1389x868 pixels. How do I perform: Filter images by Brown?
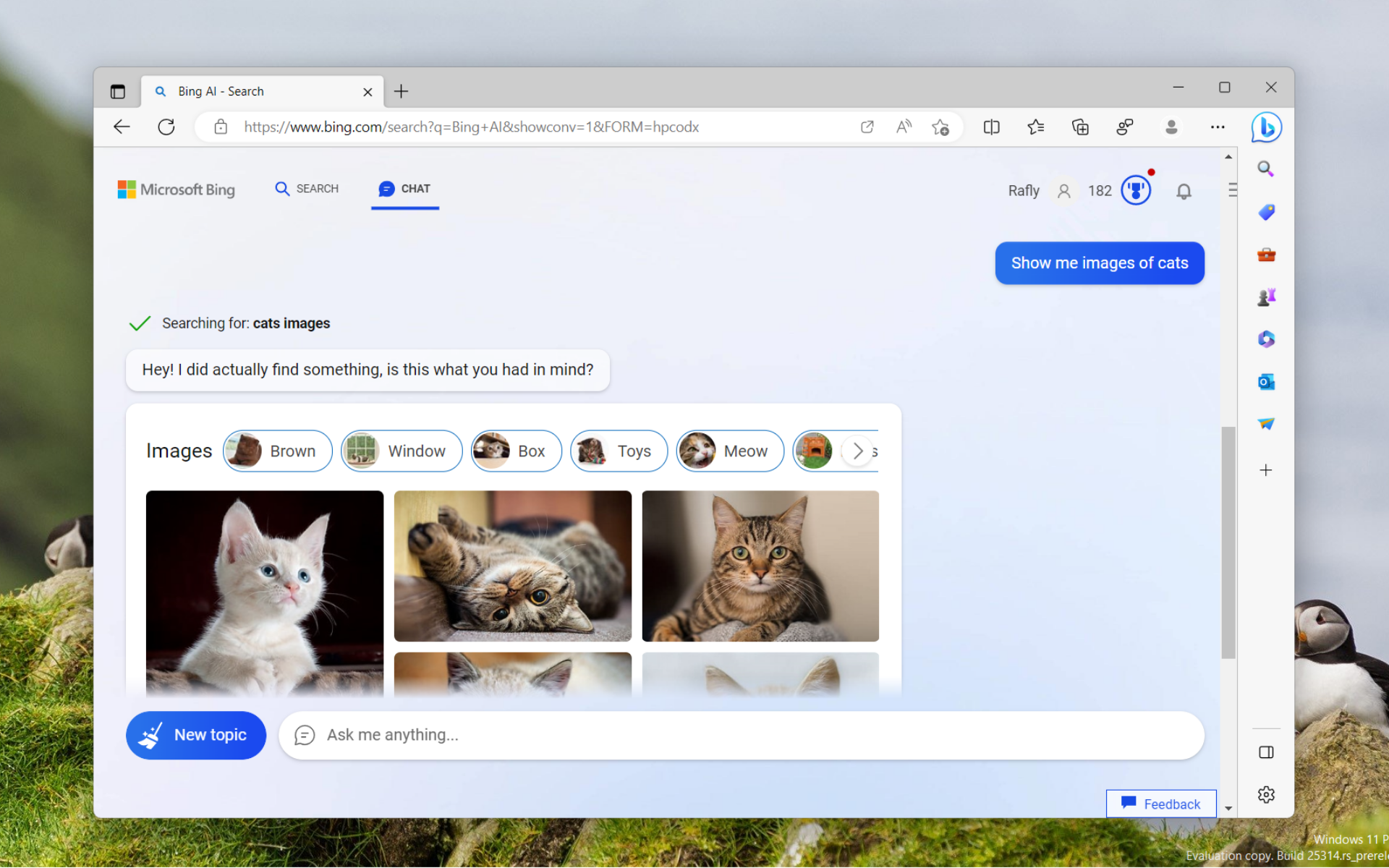277,451
